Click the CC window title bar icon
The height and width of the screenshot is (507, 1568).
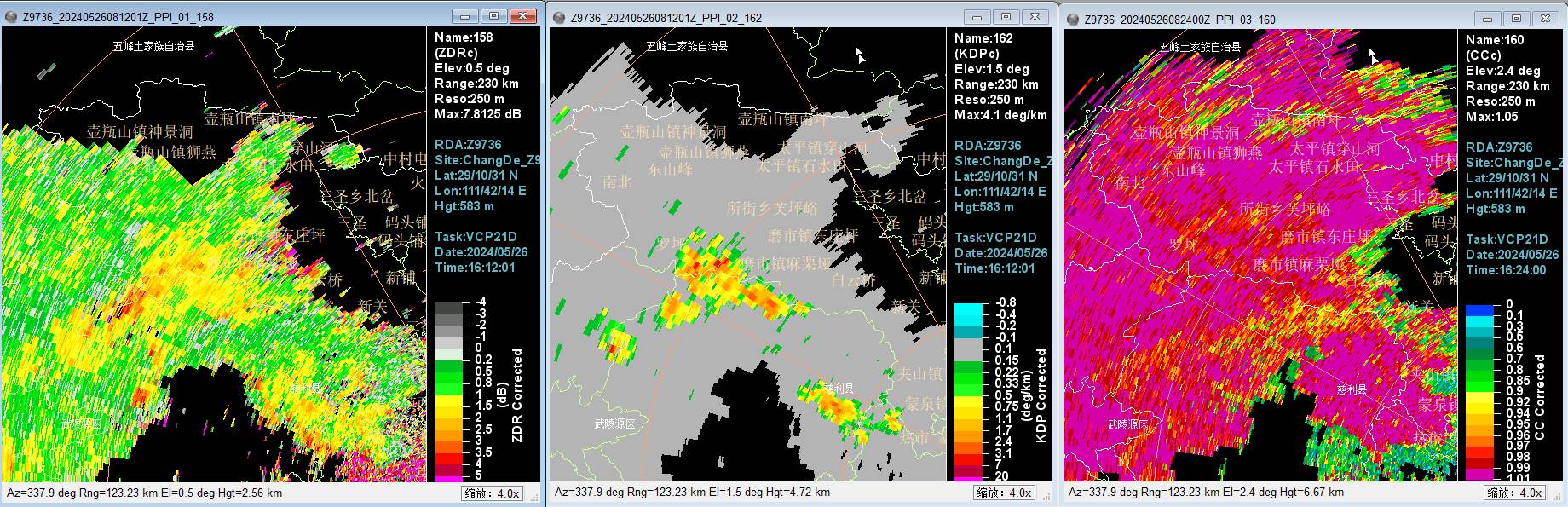point(1072,20)
